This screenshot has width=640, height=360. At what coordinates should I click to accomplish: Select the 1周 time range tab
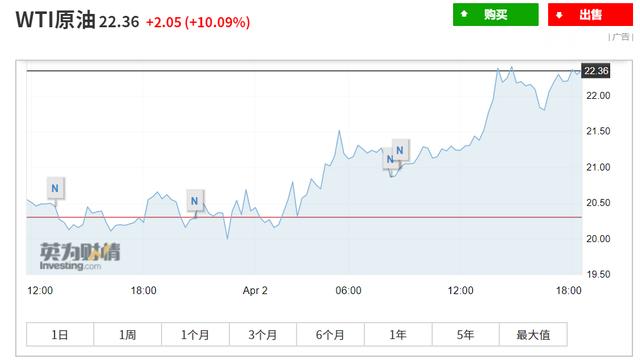click(x=128, y=335)
